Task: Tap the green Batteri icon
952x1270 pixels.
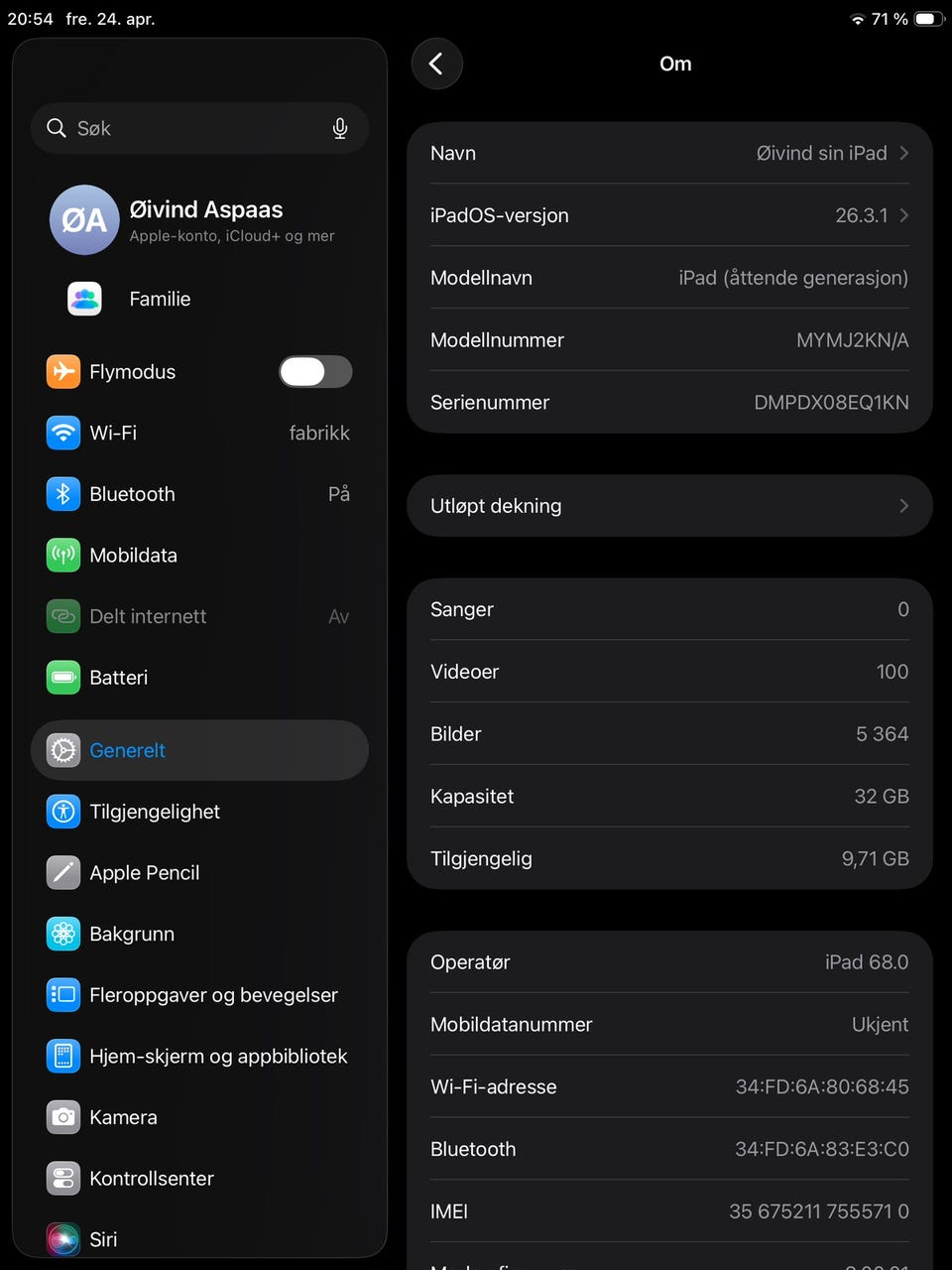Action: [x=63, y=678]
